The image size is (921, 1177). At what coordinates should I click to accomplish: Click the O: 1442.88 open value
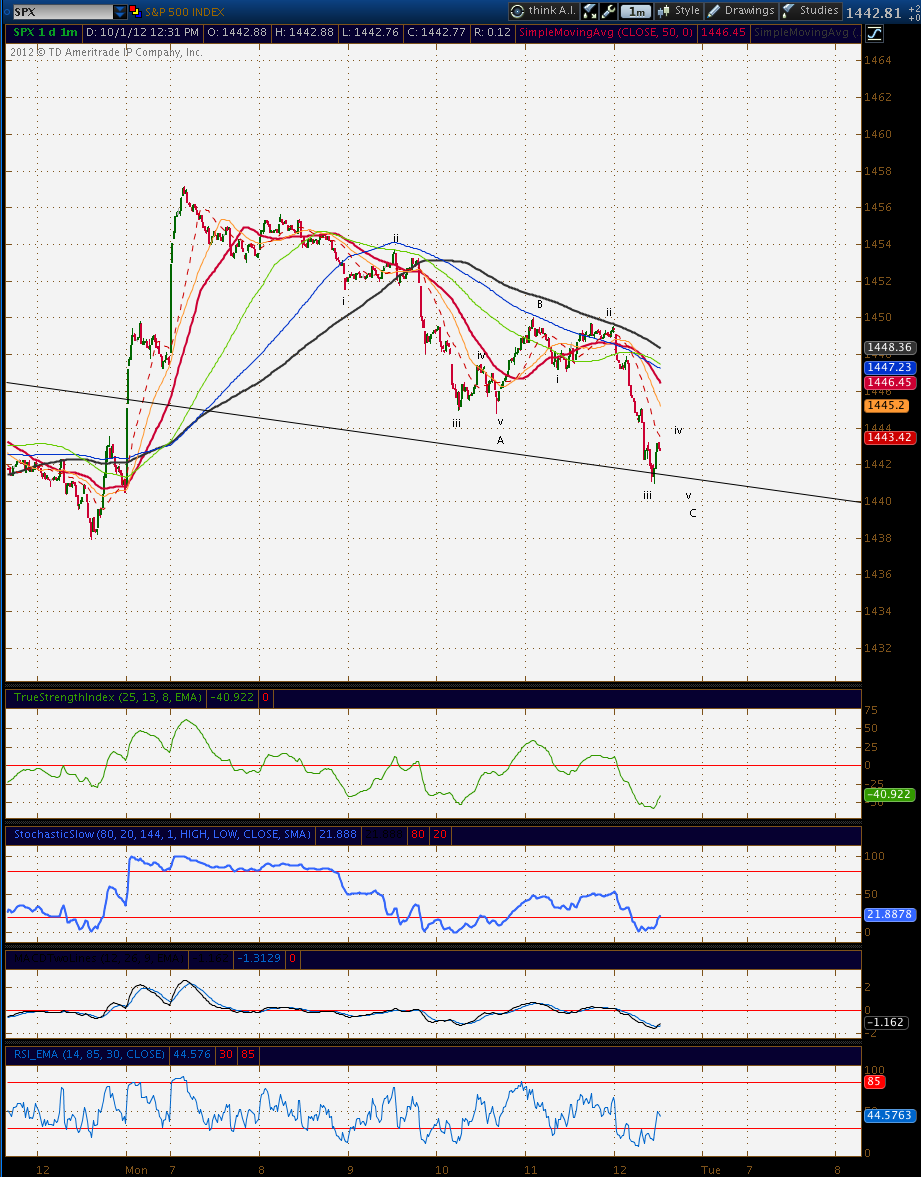[x=236, y=32]
